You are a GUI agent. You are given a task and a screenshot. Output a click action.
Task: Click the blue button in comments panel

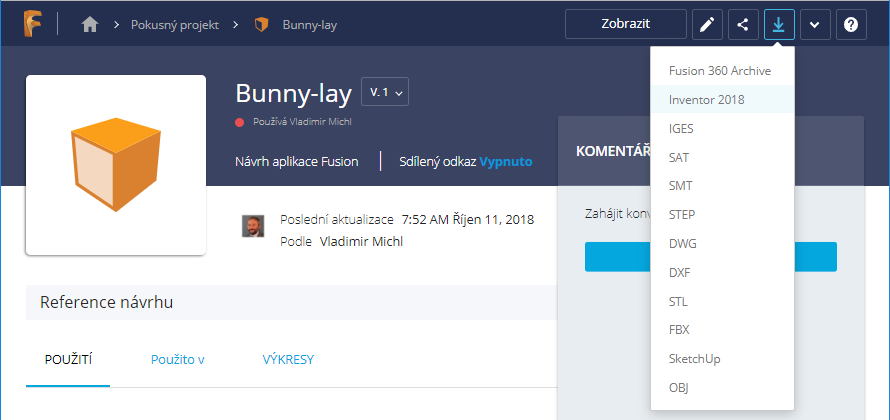pos(711,257)
